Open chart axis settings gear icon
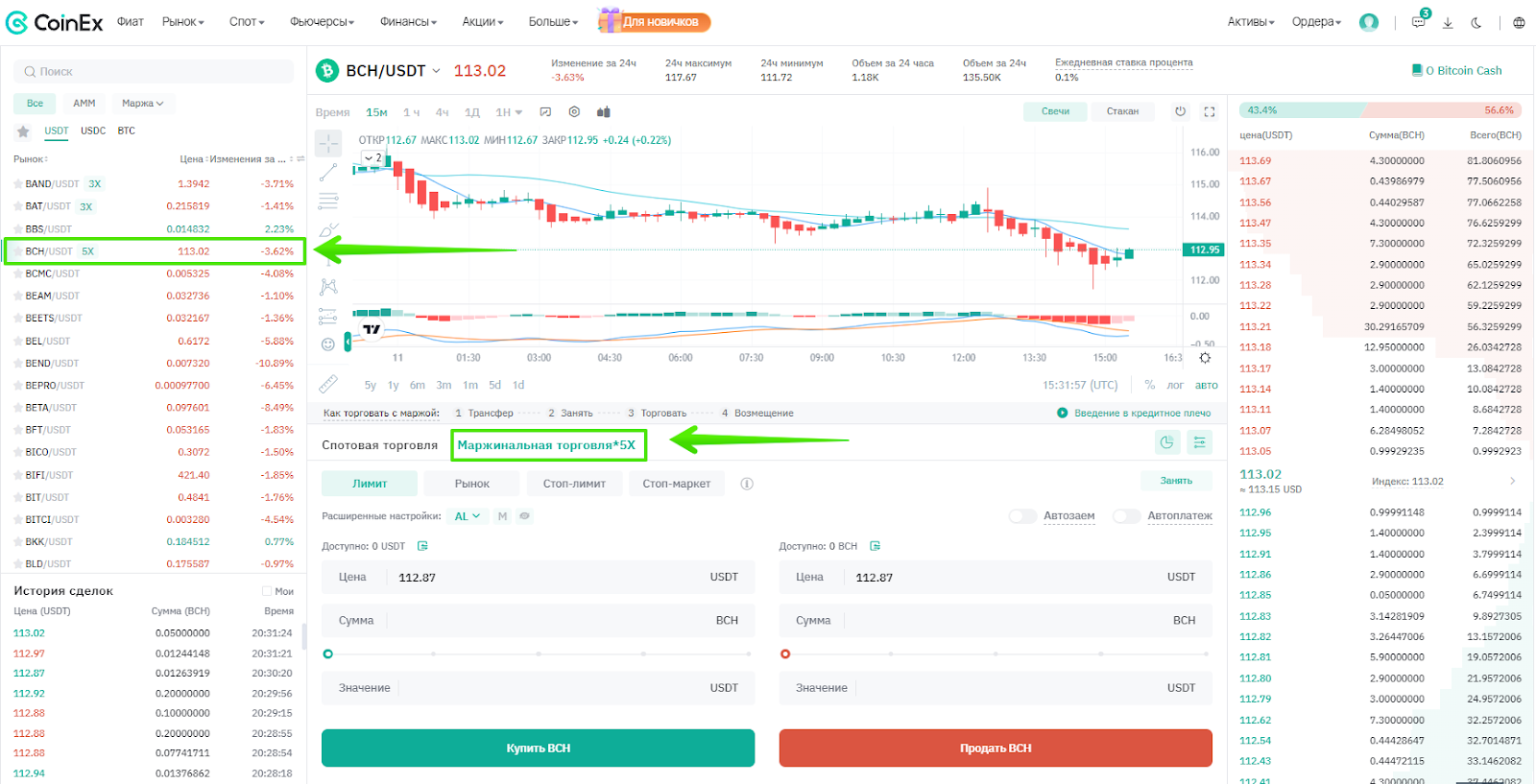This screenshot has height=784, width=1536. click(x=1205, y=358)
